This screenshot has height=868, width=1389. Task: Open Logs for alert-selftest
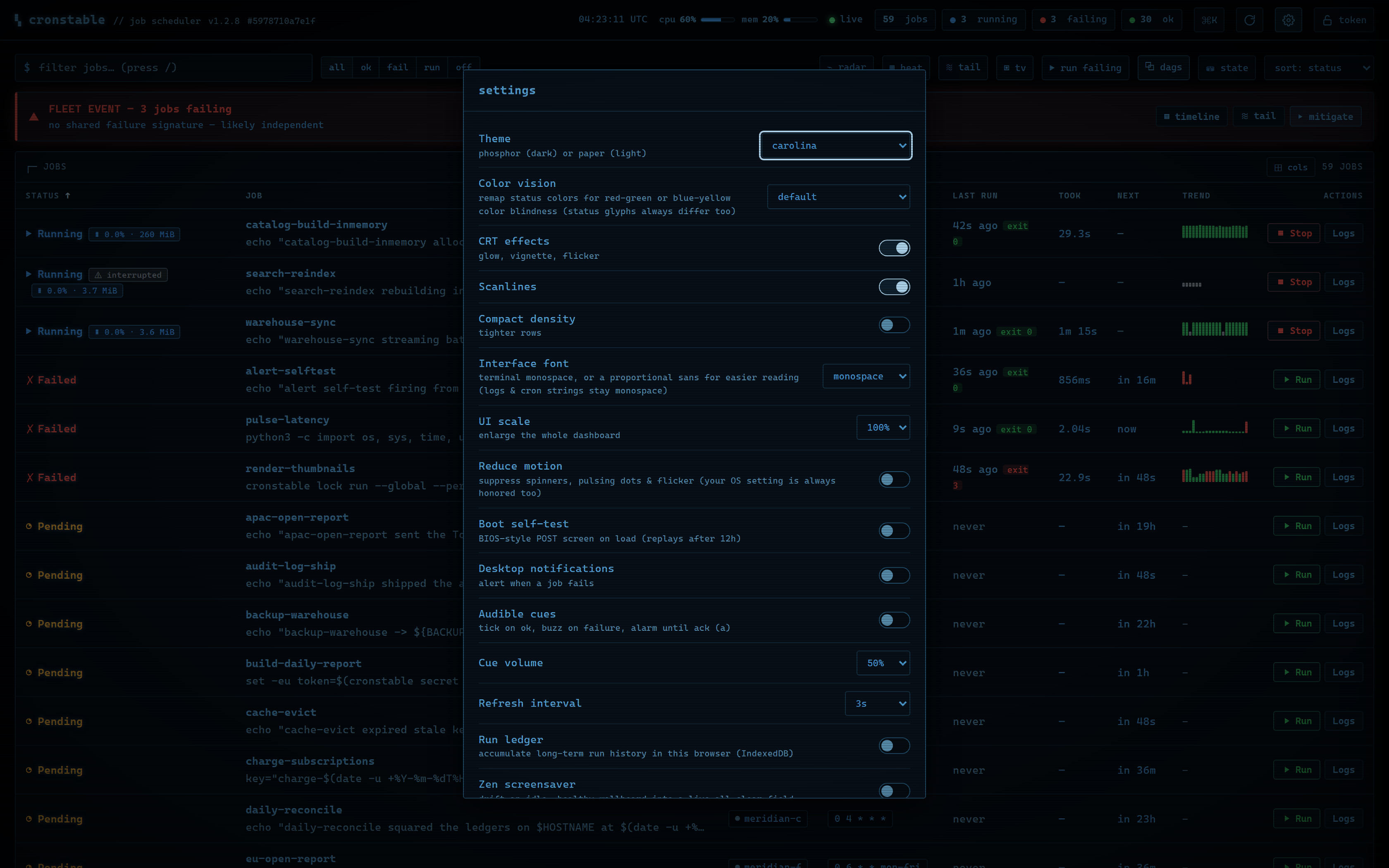pyautogui.click(x=1343, y=379)
